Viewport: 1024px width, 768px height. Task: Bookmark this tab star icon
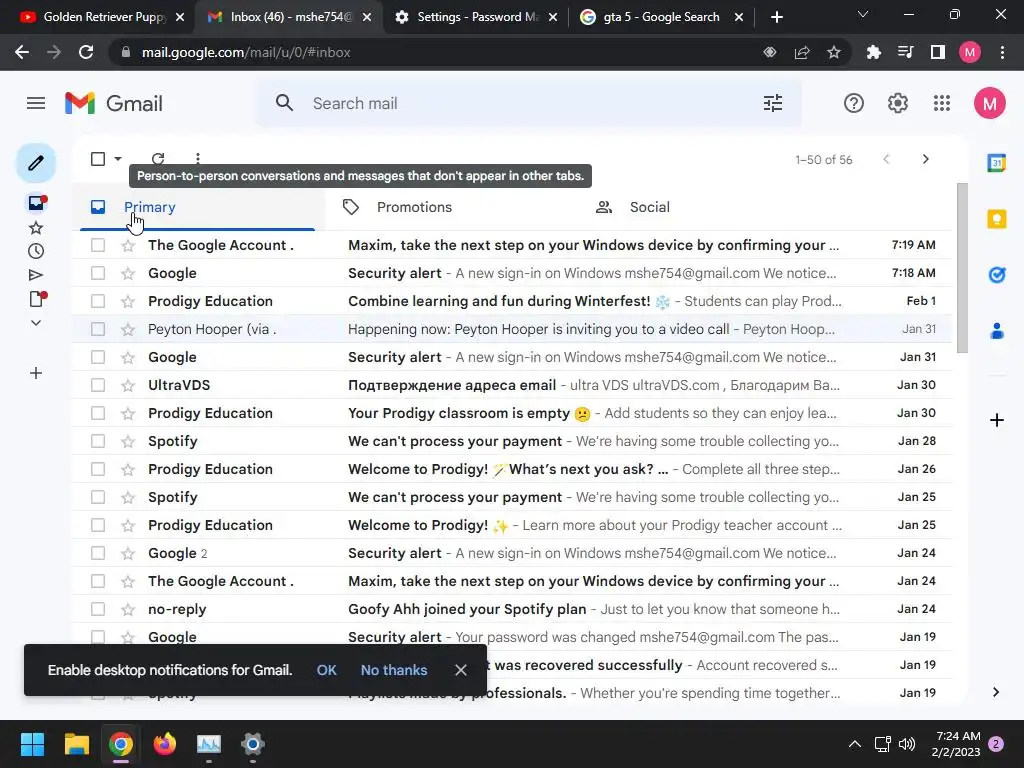(x=833, y=52)
